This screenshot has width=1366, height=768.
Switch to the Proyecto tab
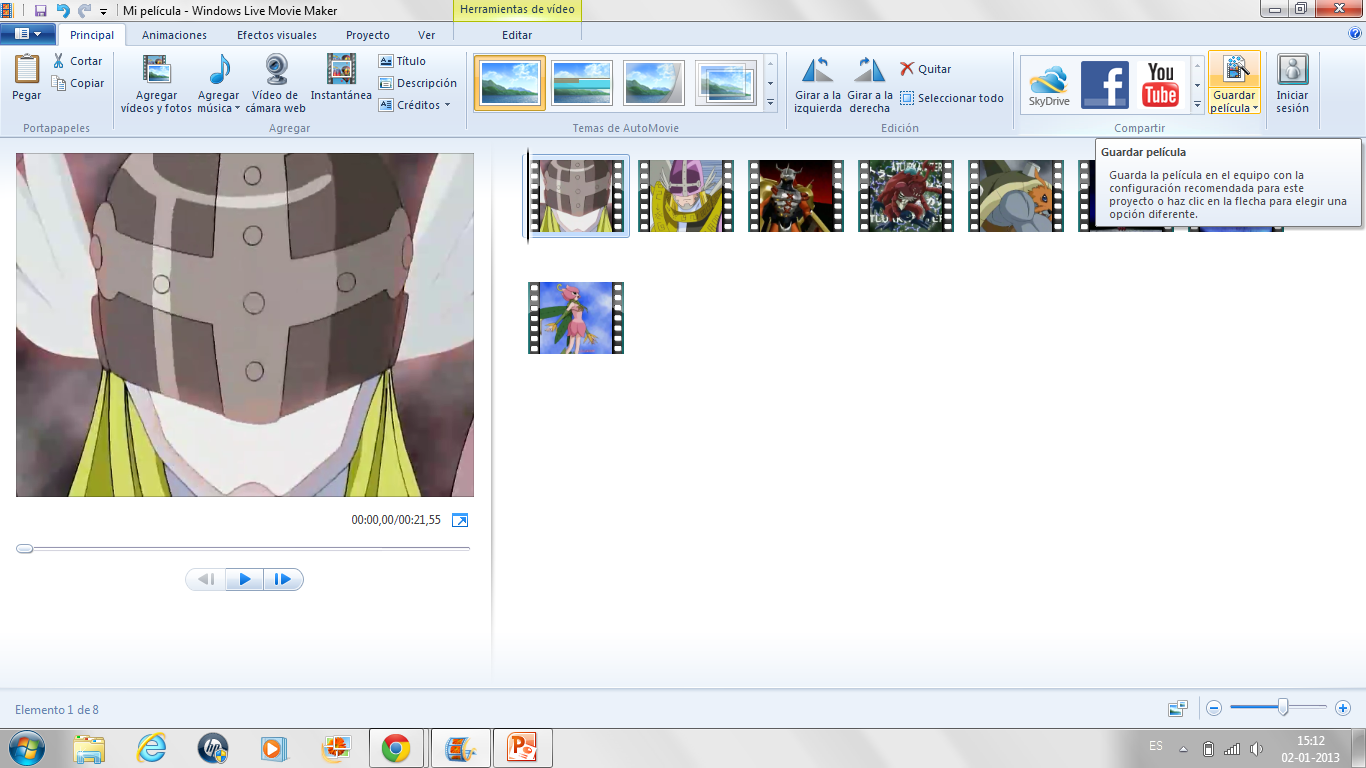pyautogui.click(x=368, y=35)
